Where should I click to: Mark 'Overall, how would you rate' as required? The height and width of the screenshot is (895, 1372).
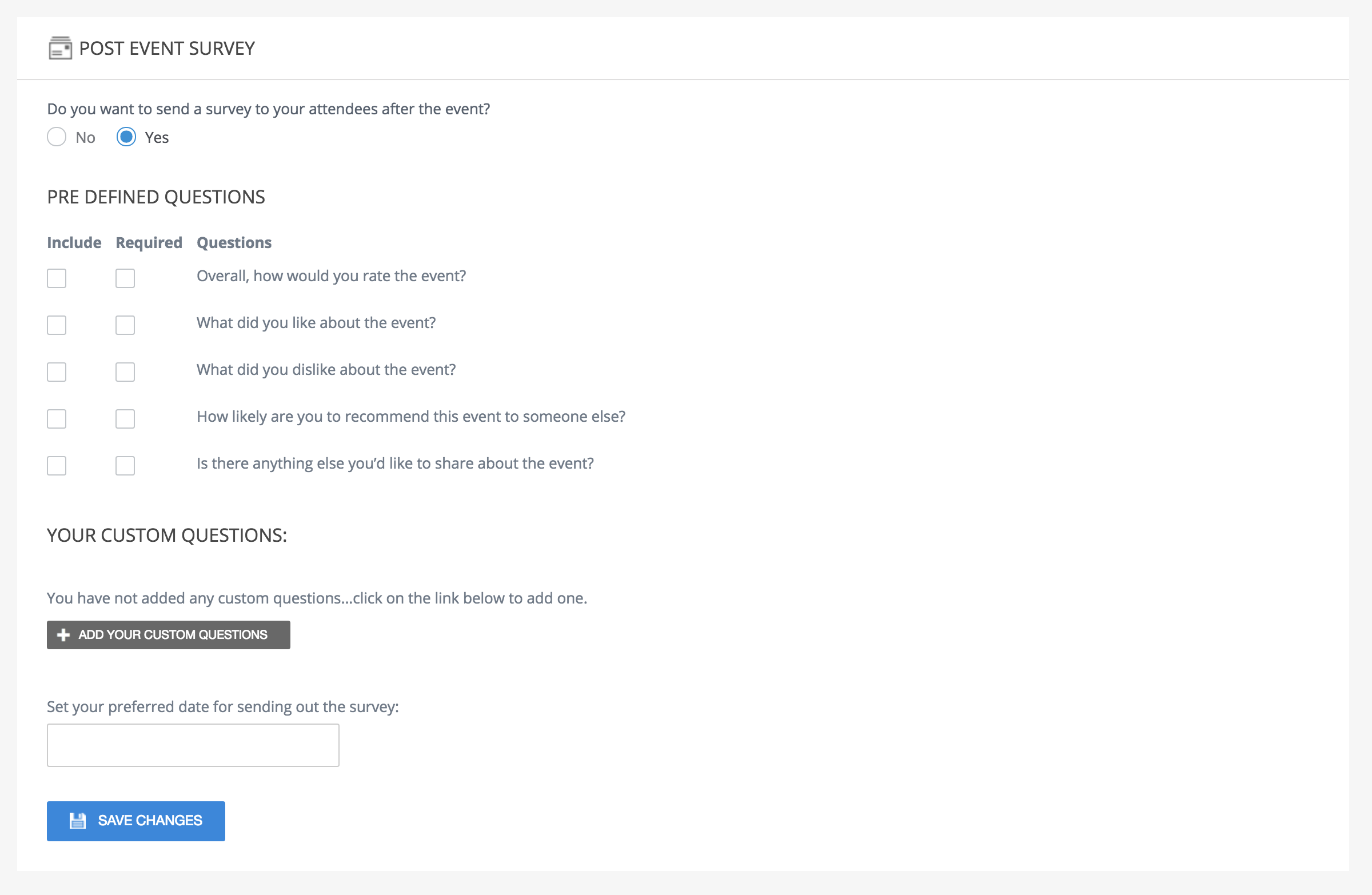(x=125, y=278)
